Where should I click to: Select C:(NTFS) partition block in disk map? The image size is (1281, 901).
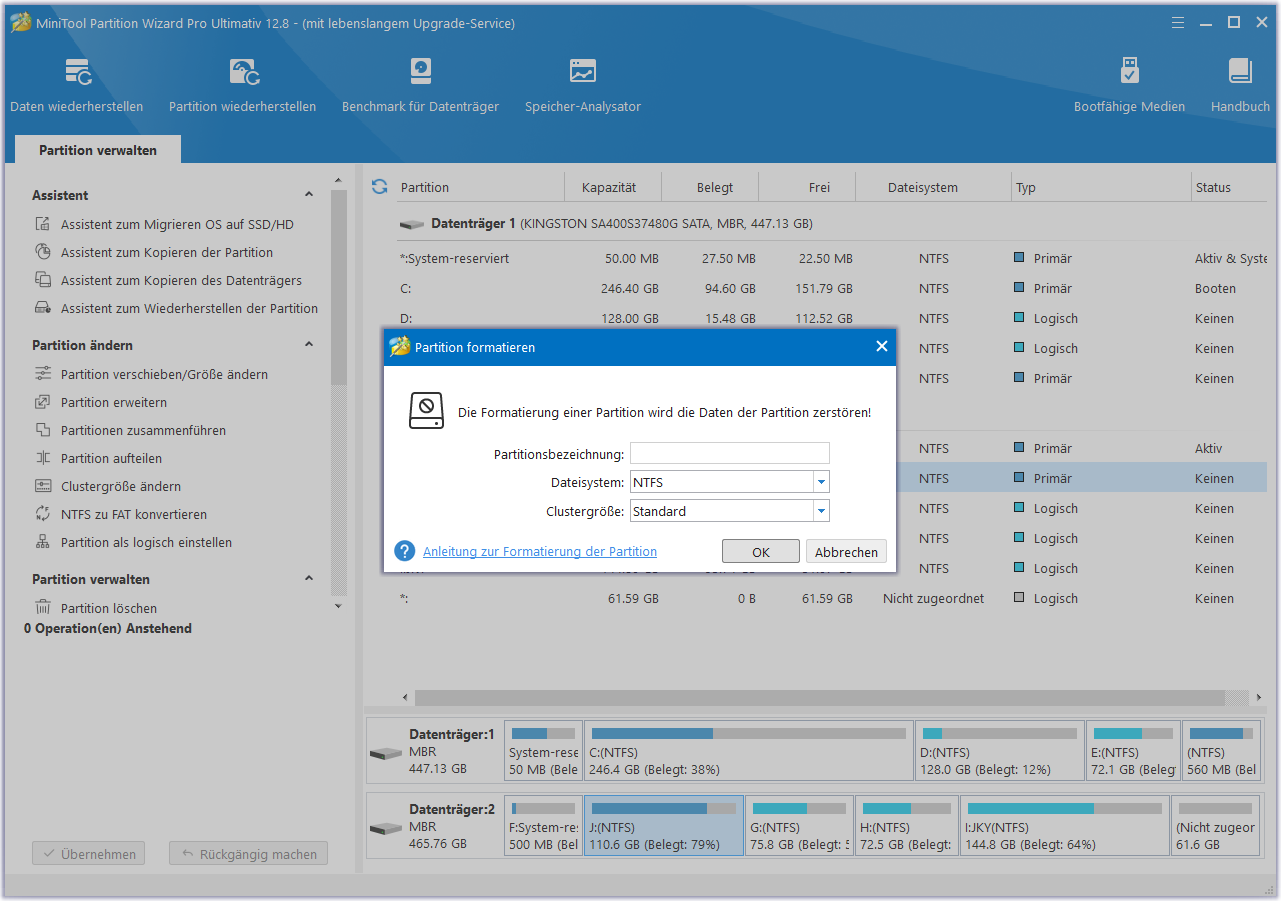748,751
